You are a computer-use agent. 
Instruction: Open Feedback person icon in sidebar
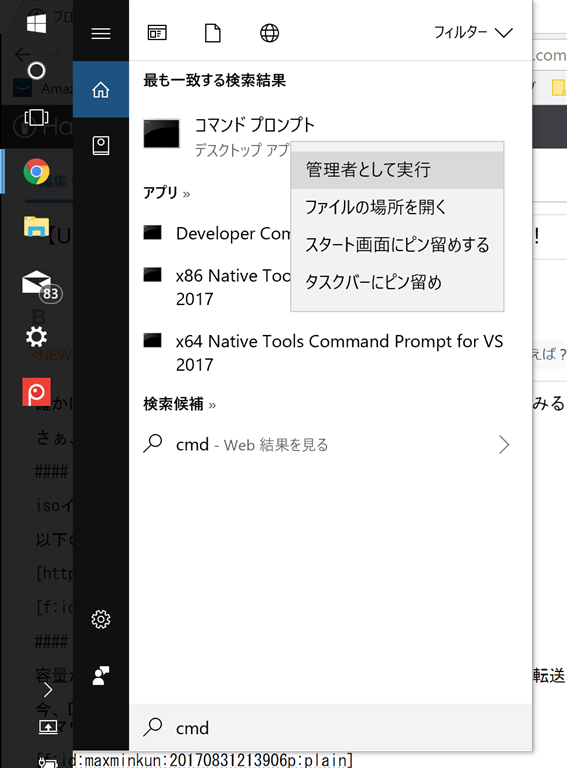click(101, 676)
